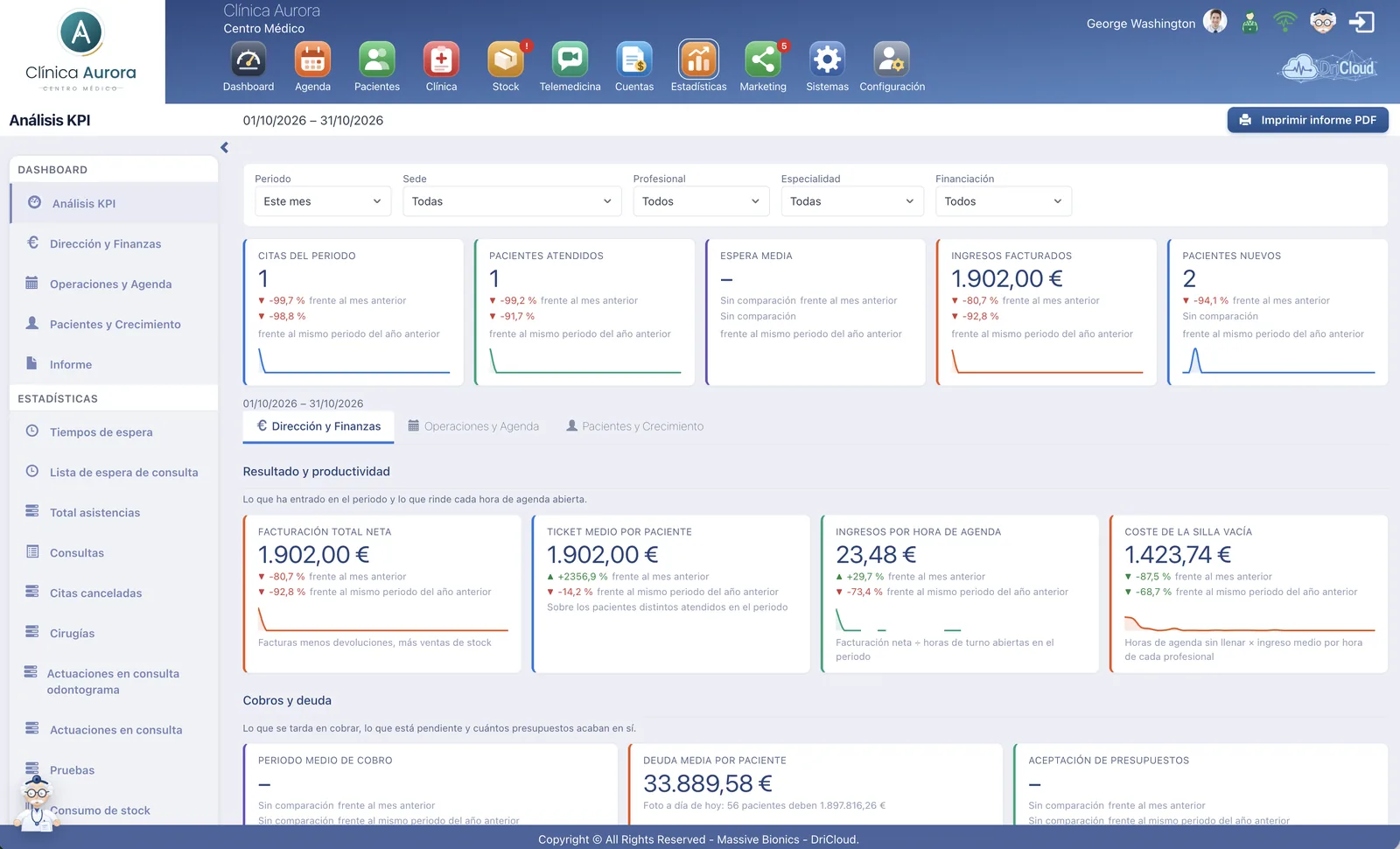Click the Ingresos facturados KPI card
1400x849 pixels.
coord(1046,312)
